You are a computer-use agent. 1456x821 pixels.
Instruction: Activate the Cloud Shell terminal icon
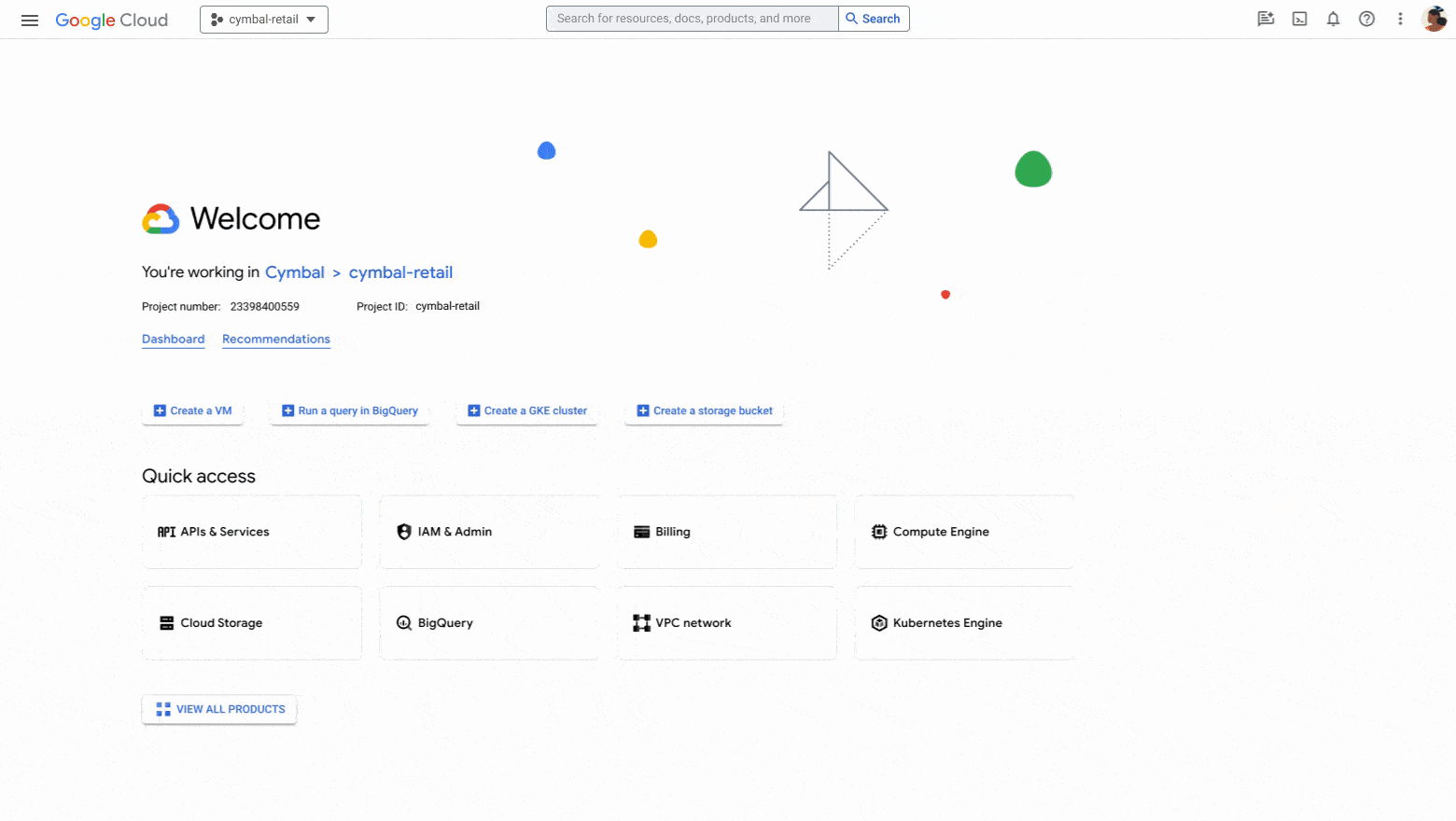tap(1299, 19)
